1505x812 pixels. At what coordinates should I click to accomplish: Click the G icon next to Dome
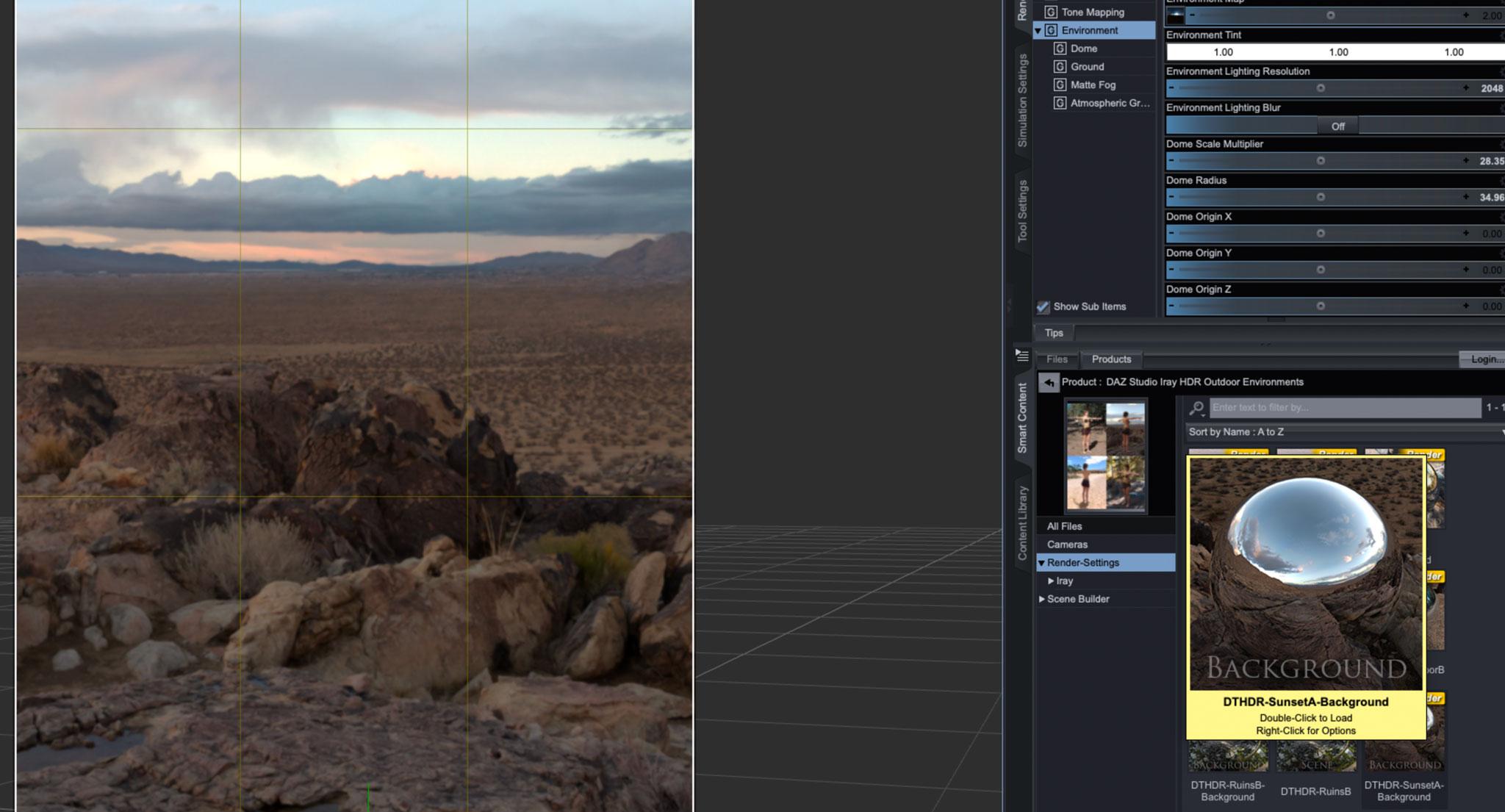click(x=1060, y=48)
